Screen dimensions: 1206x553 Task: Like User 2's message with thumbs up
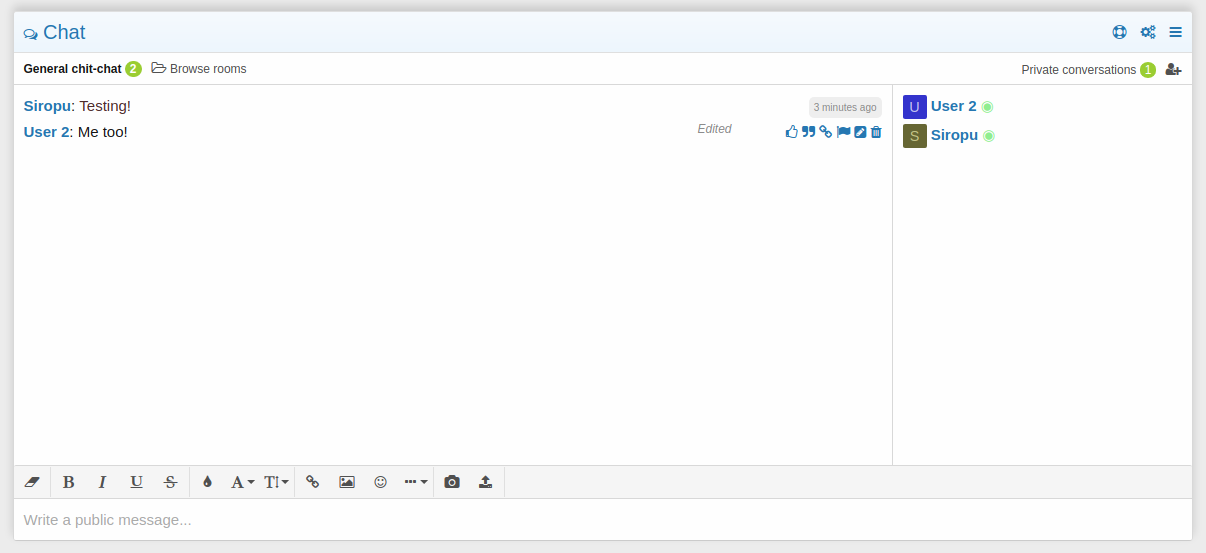792,132
